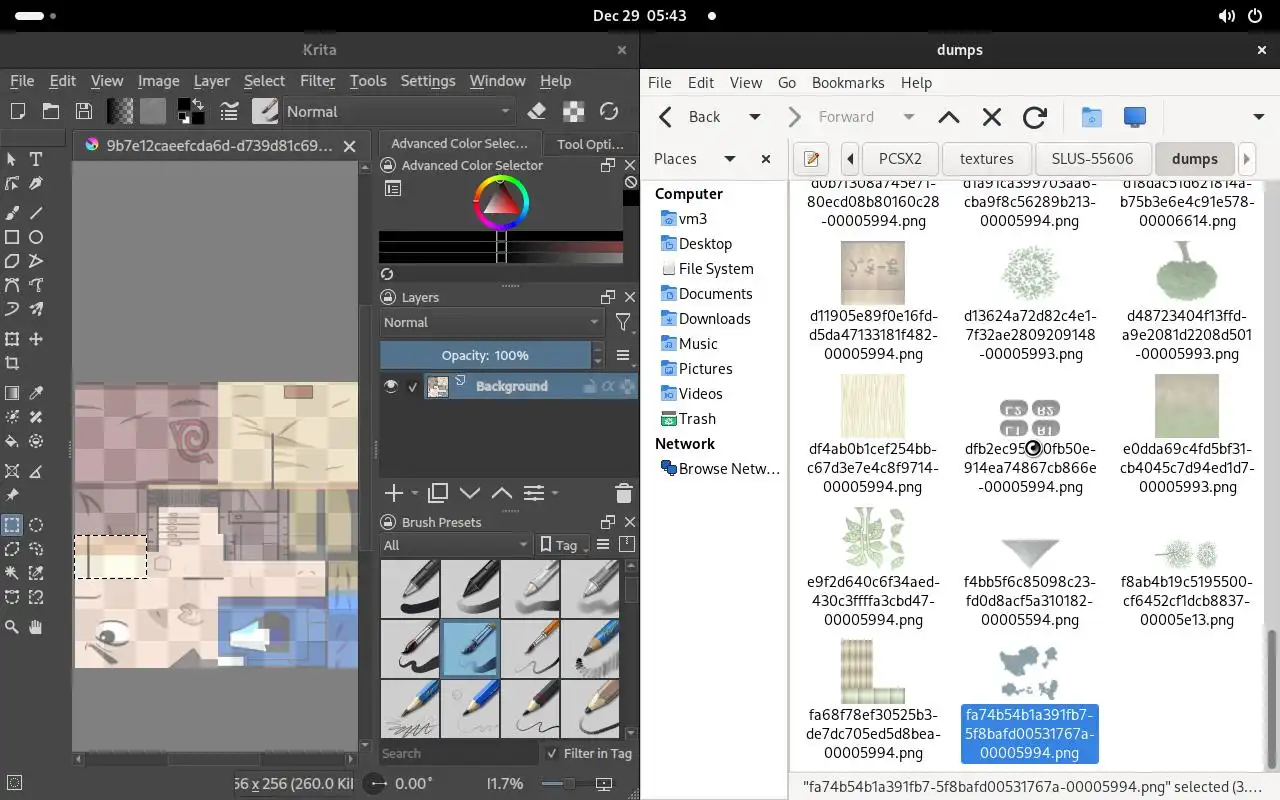This screenshot has width=1280, height=800.
Task: Select the Rectangular Selection tool
Action: click(x=12, y=524)
